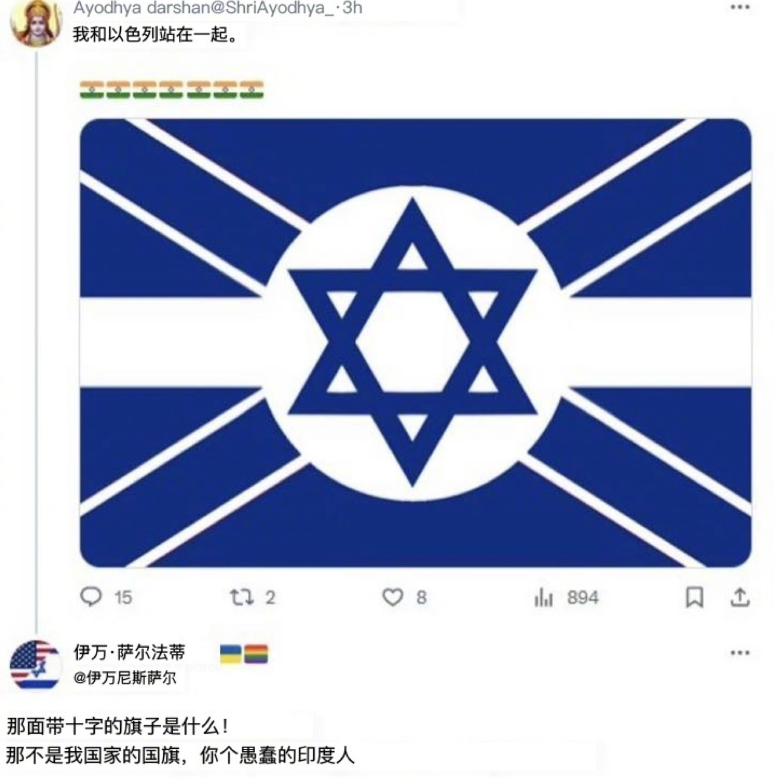Click the row of India flag emojis
The image size is (774, 779).
tap(172, 90)
